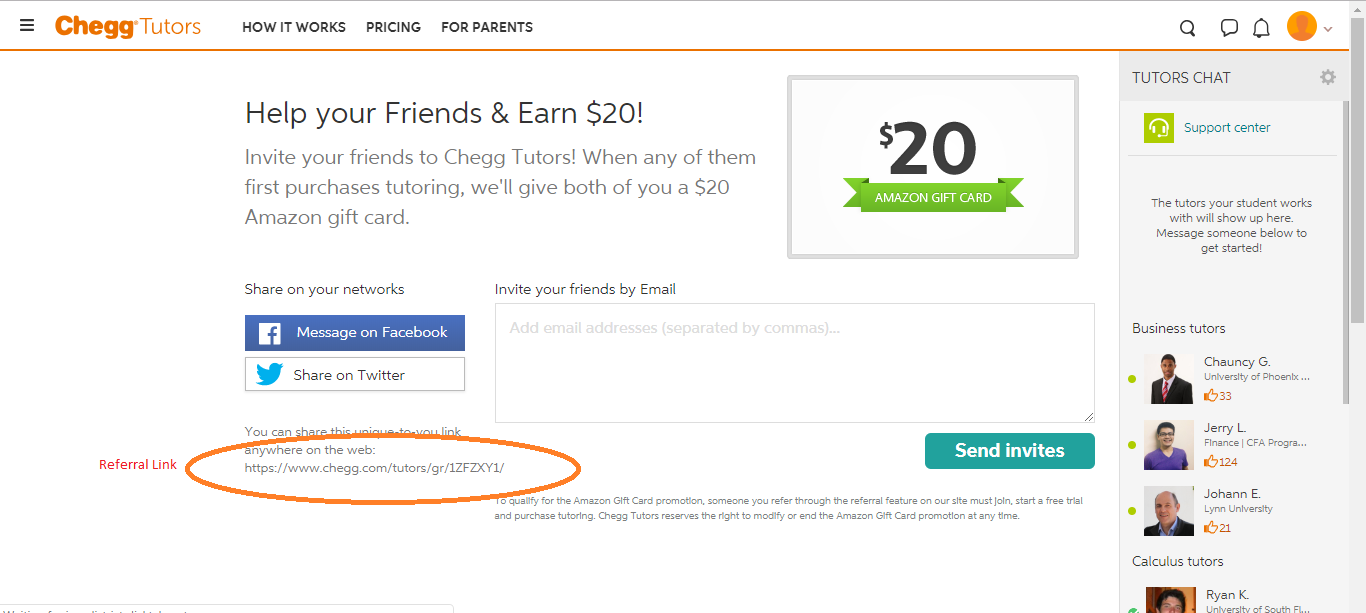Expand the profile dropdown arrow

[x=1328, y=29]
